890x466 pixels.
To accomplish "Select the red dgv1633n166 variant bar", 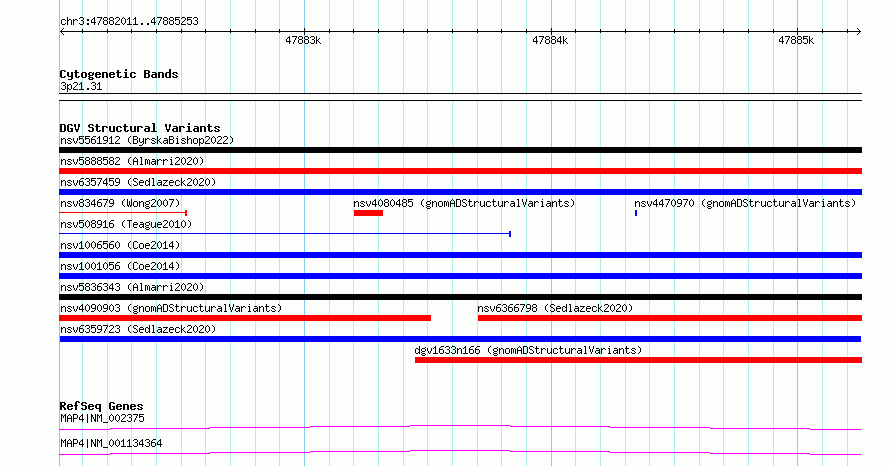I will click(x=638, y=360).
